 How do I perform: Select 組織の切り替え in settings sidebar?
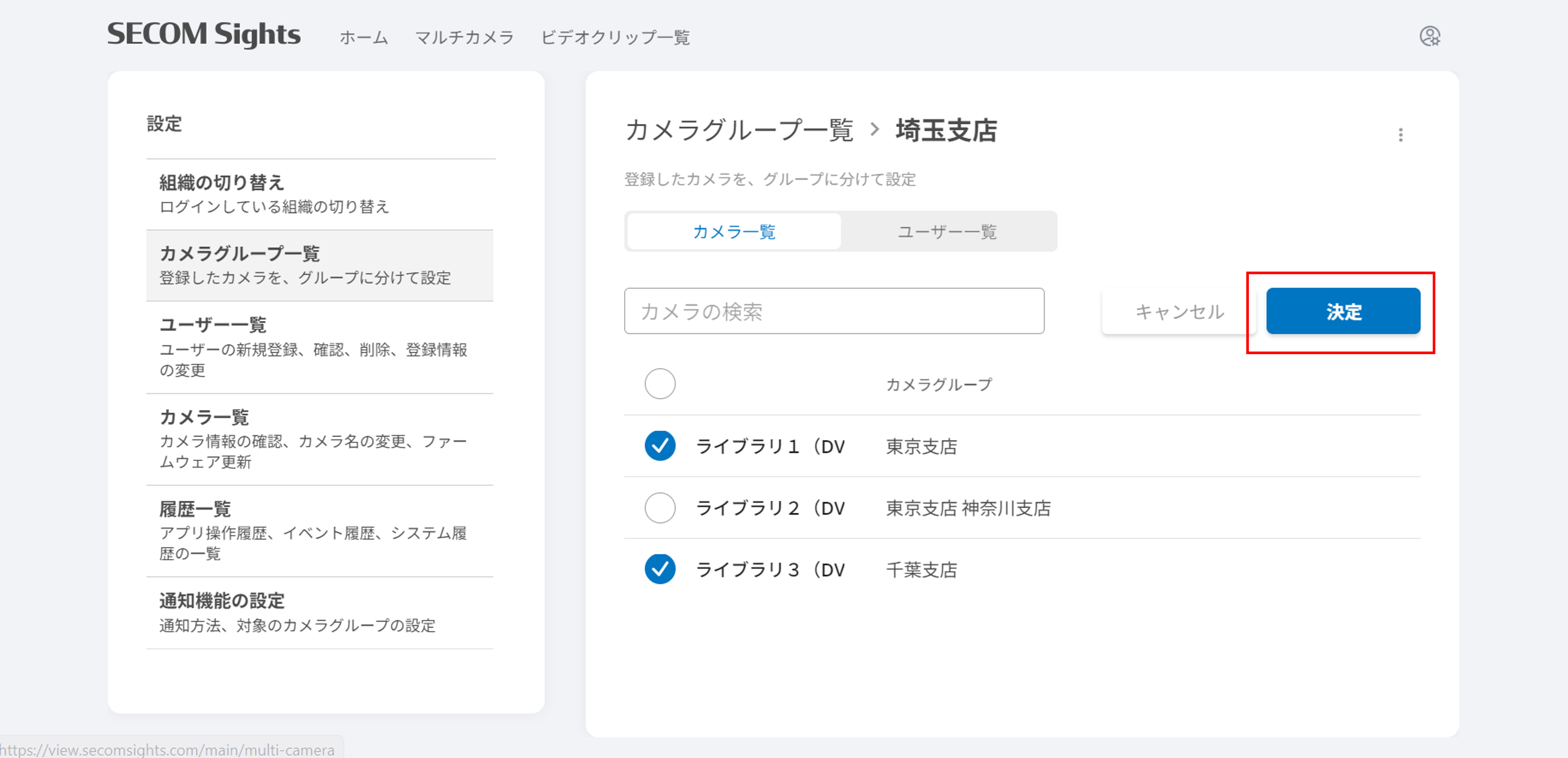click(x=320, y=194)
